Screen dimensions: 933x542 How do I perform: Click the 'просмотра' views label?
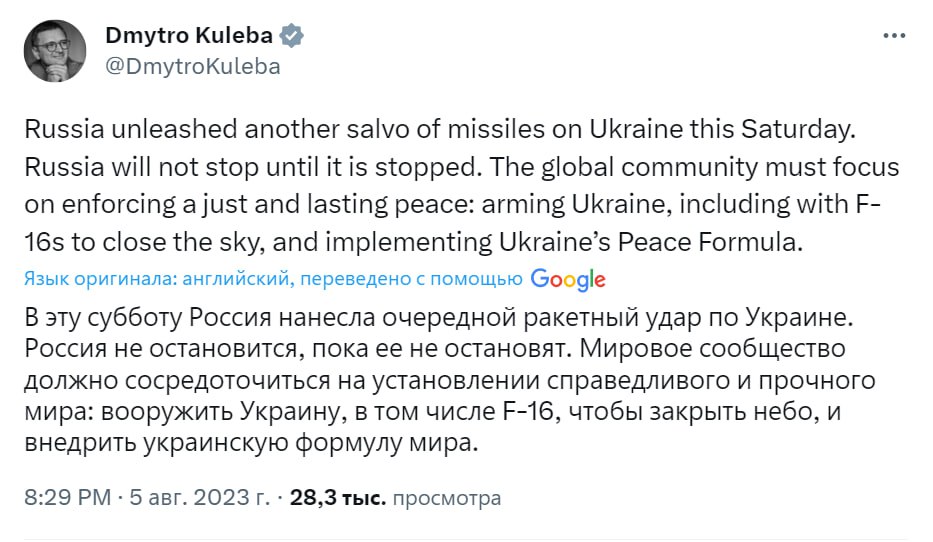pyautogui.click(x=447, y=497)
